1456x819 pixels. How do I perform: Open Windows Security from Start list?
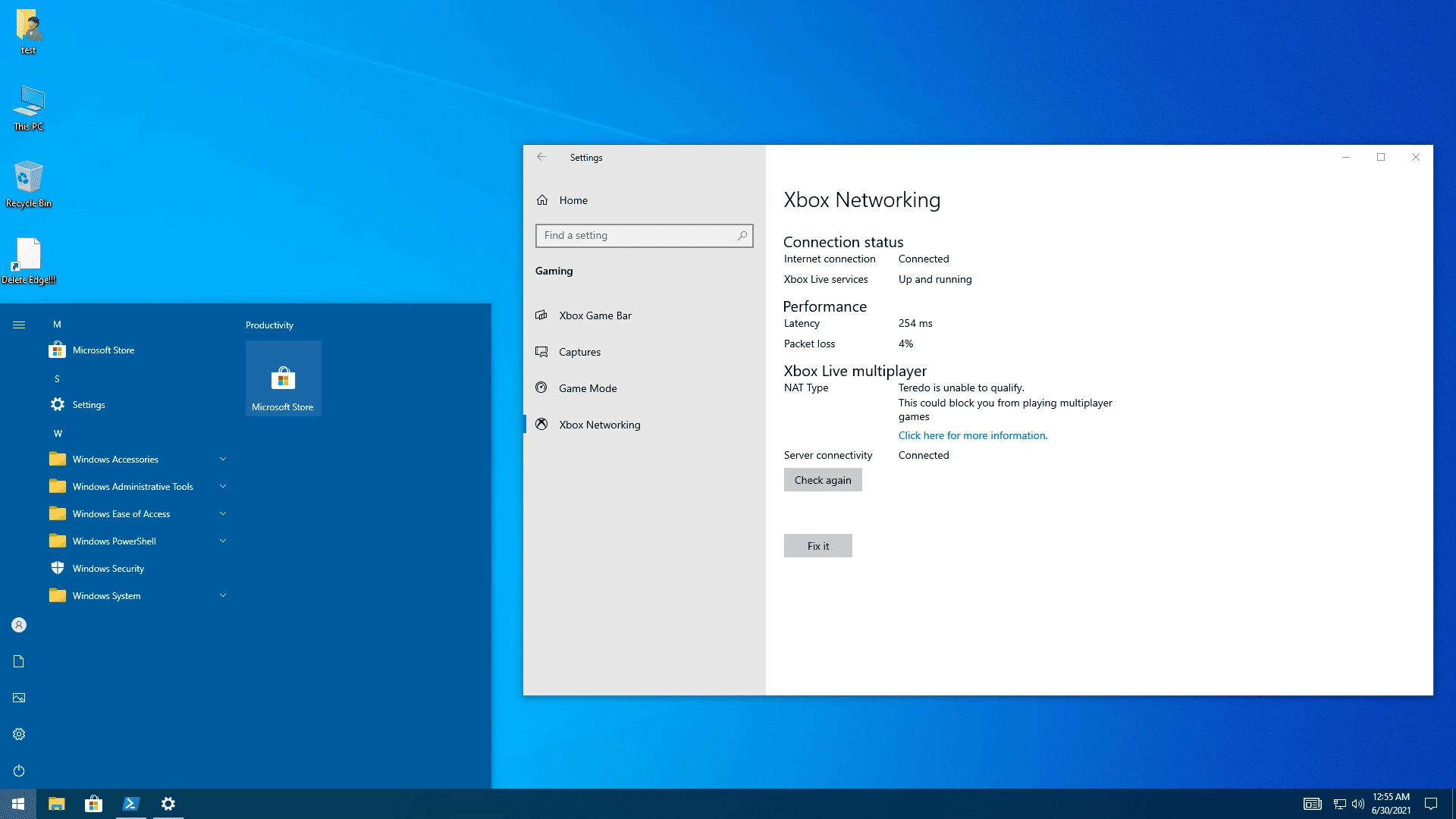click(x=136, y=569)
